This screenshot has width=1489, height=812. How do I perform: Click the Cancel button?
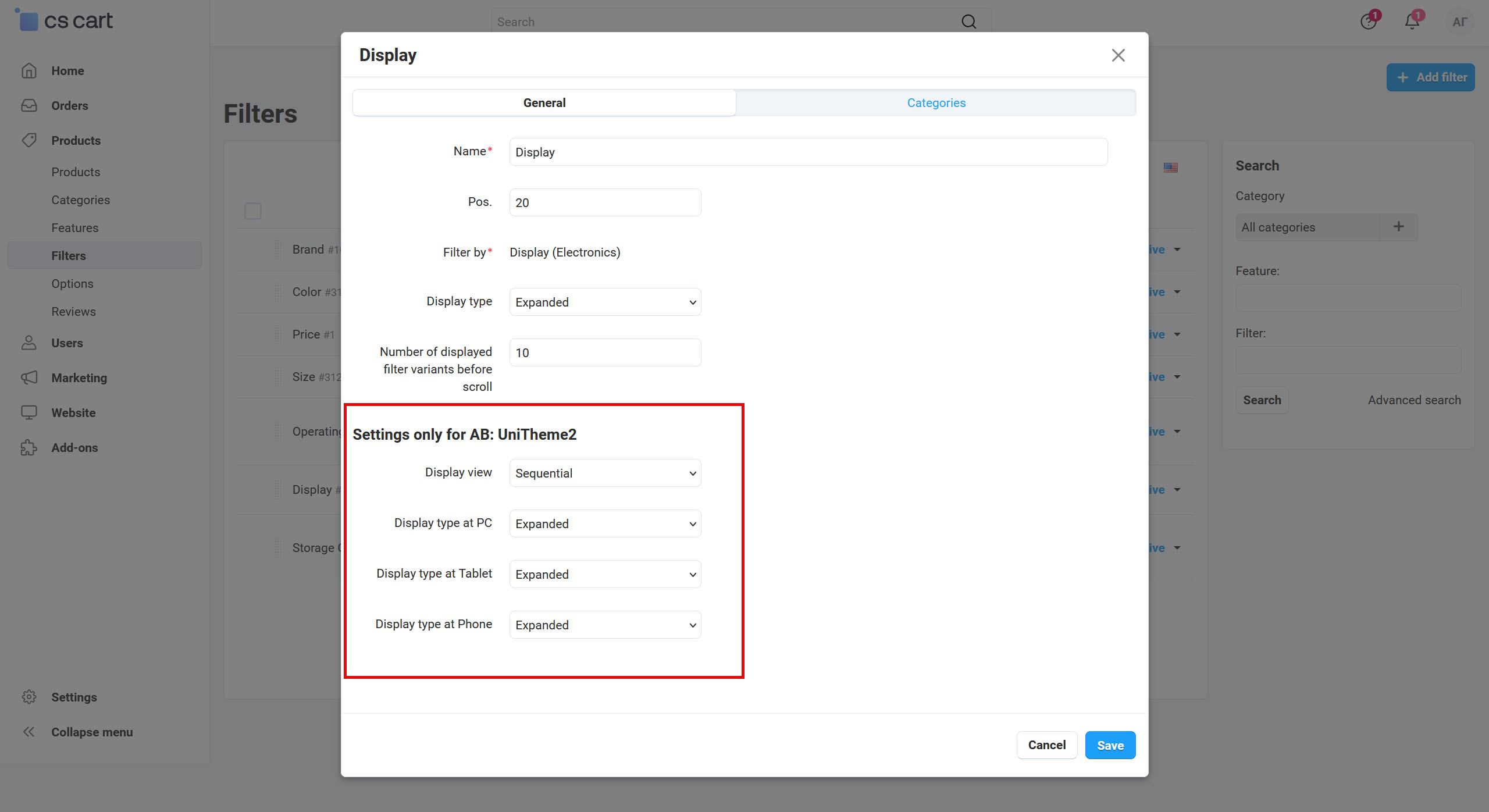[1047, 745]
